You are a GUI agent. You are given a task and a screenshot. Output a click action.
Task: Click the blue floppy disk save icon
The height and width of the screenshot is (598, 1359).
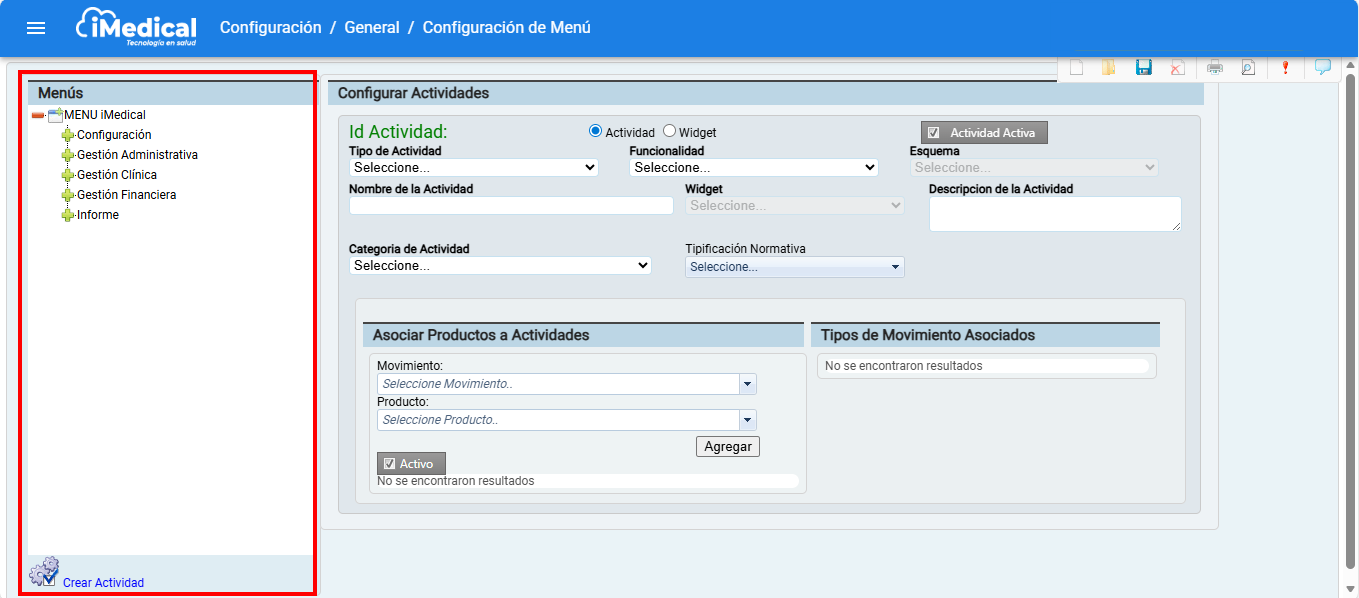pos(1144,67)
